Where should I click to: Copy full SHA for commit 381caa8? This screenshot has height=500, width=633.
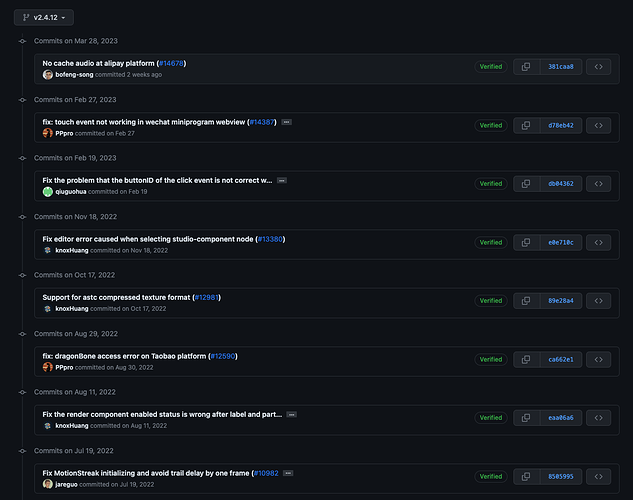point(526,67)
